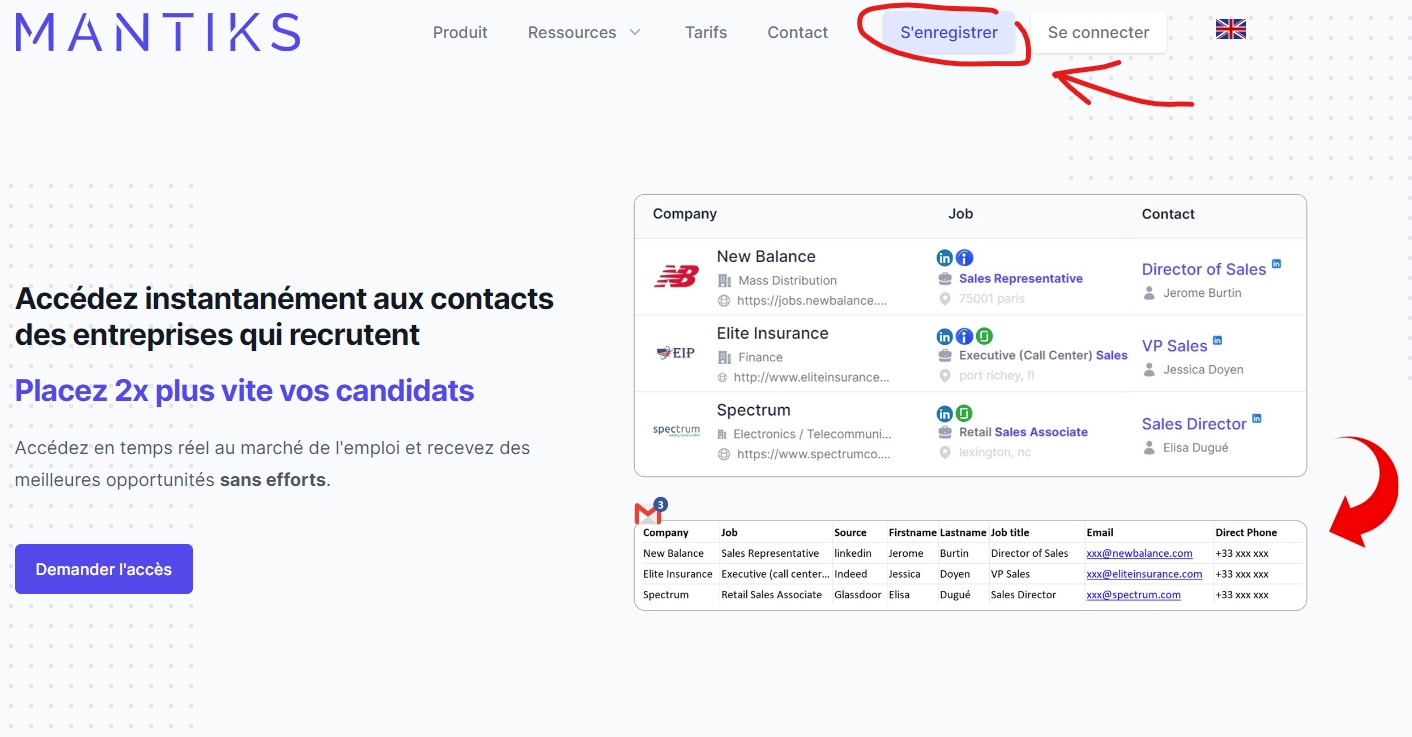Click location pin beside 75001 paris

945,299
